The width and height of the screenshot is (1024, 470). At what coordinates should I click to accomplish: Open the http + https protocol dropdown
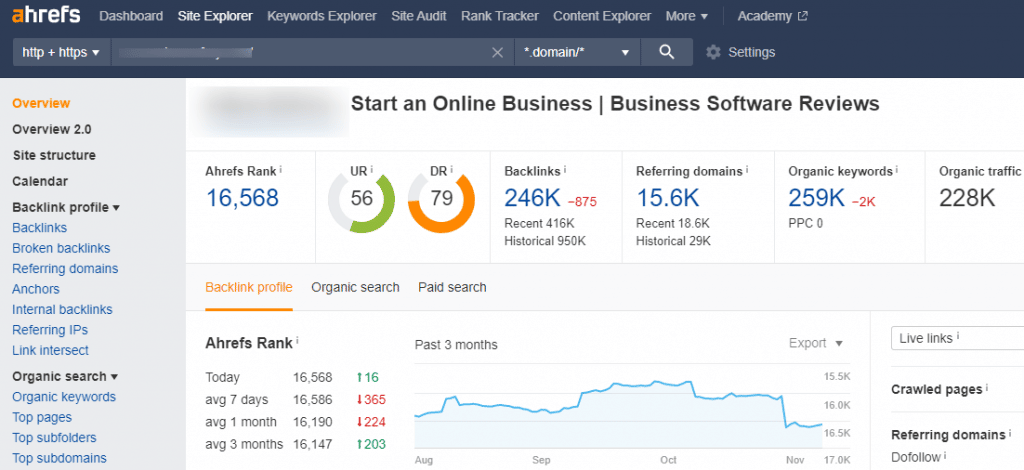pyautogui.click(x=61, y=52)
